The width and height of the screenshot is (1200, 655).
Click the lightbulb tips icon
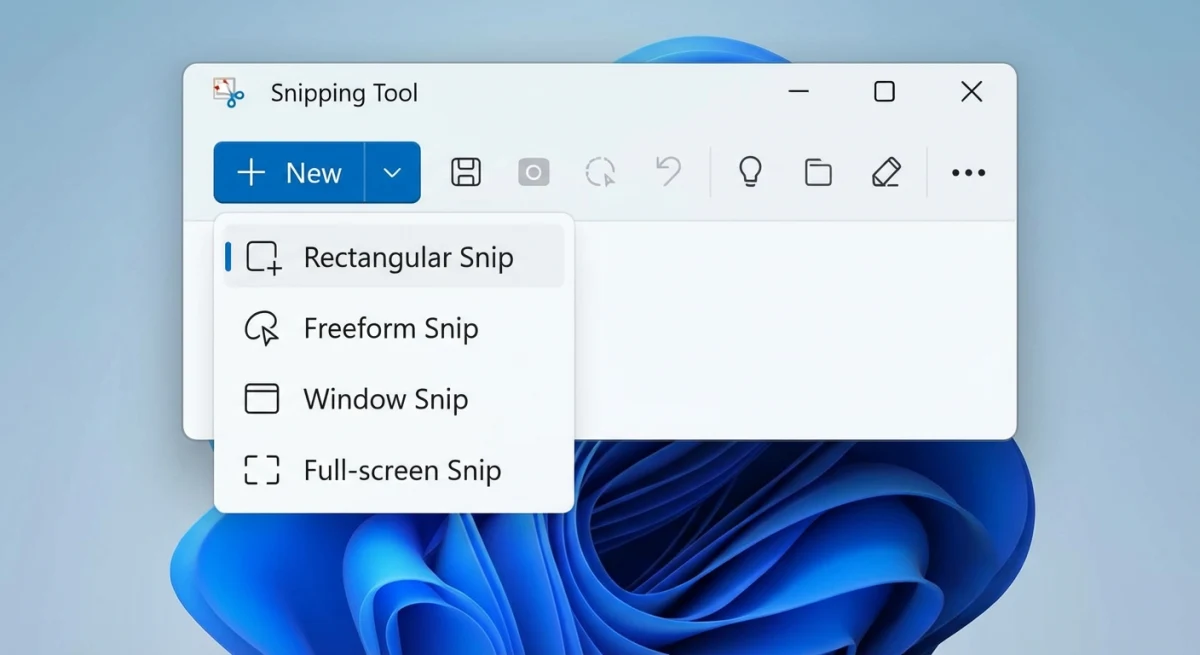click(x=750, y=172)
